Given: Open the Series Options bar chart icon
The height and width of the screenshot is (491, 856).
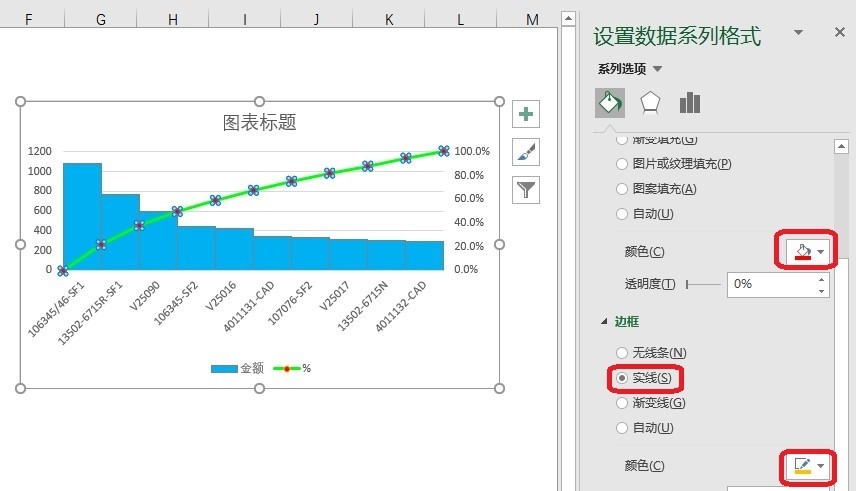Looking at the screenshot, I should (689, 103).
